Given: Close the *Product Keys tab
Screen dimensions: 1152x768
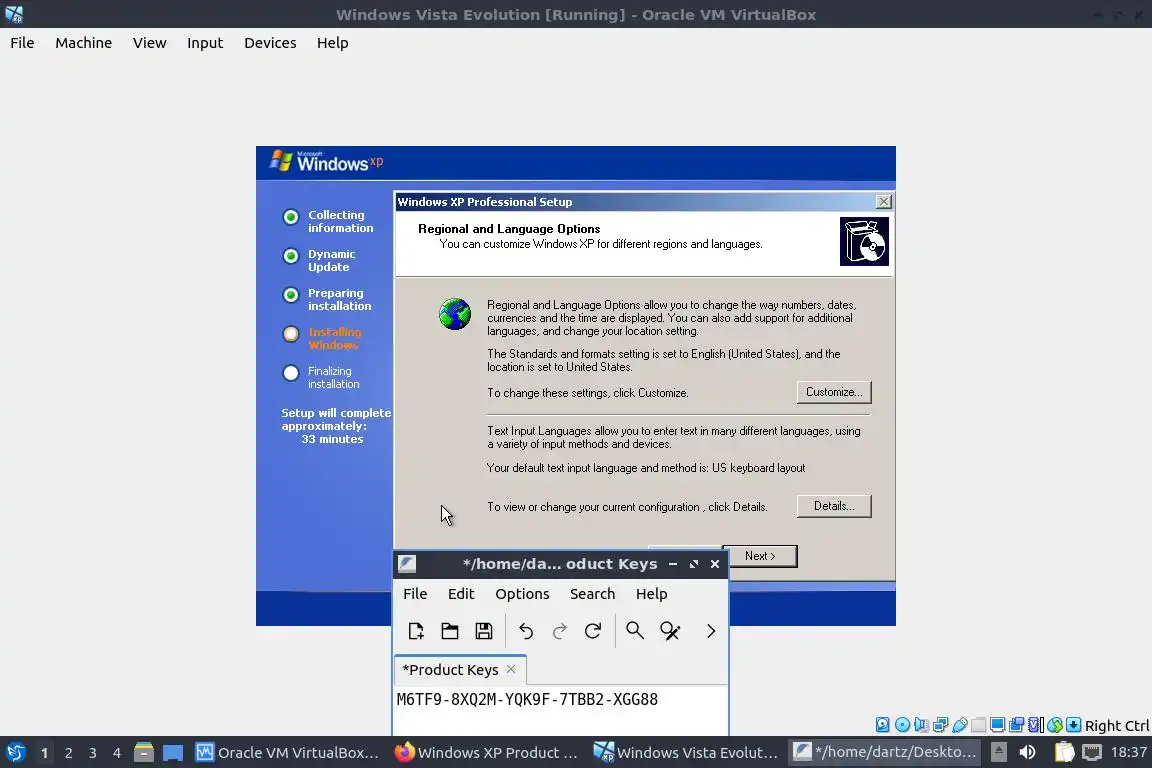Looking at the screenshot, I should click(x=511, y=670).
